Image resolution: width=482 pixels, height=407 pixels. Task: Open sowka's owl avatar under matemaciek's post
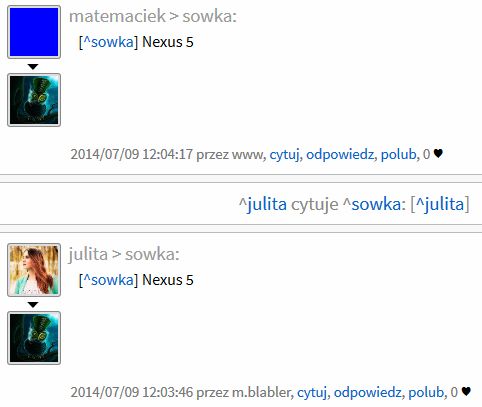(34, 100)
